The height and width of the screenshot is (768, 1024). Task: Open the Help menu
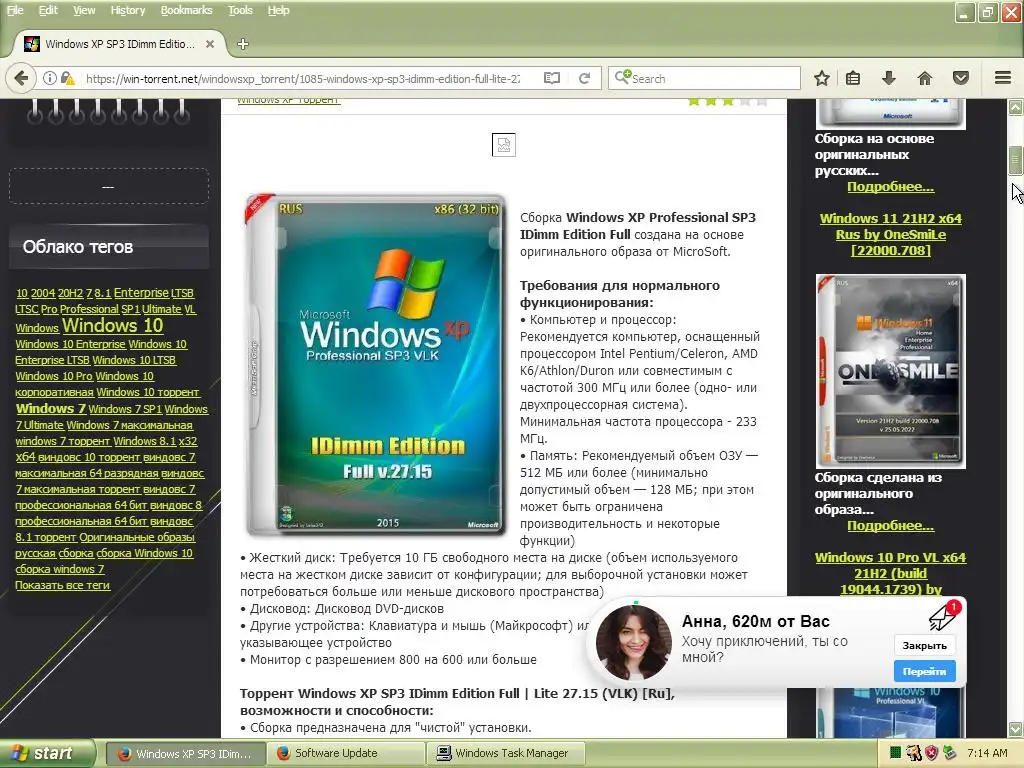pos(278,10)
